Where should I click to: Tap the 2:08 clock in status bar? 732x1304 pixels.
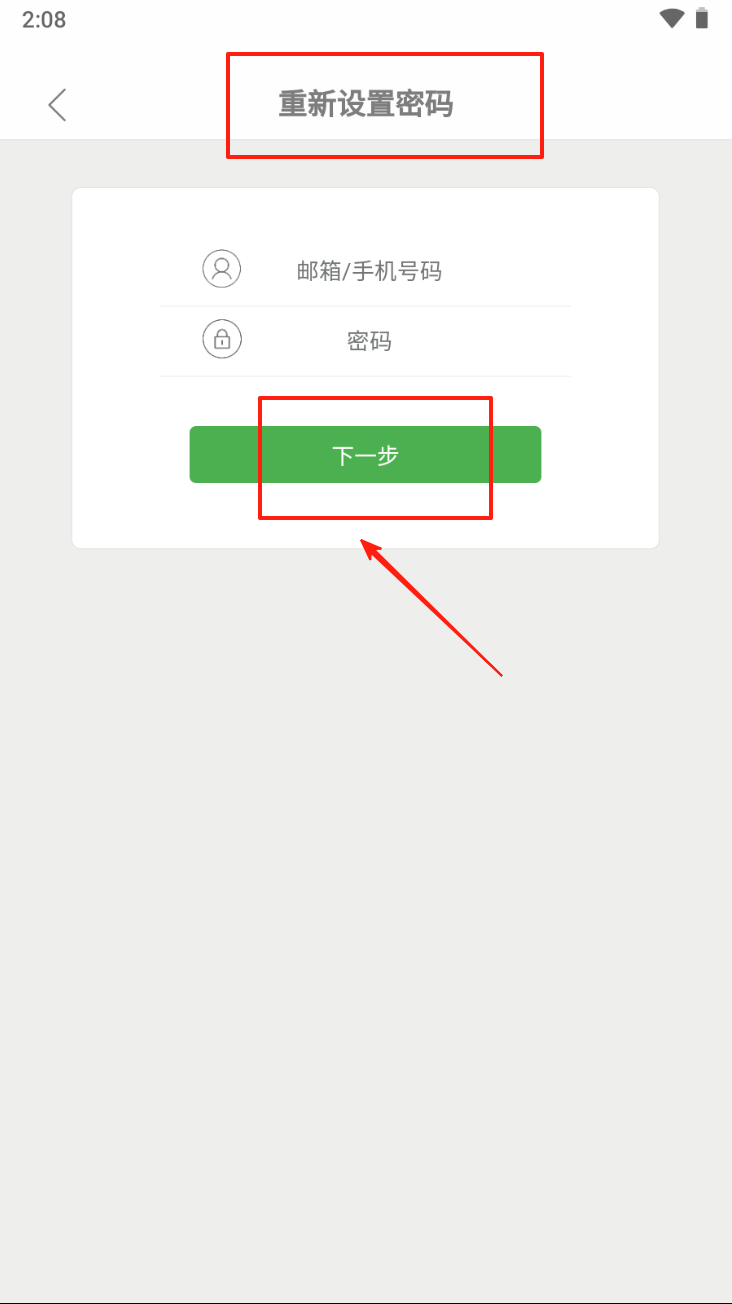tap(44, 19)
